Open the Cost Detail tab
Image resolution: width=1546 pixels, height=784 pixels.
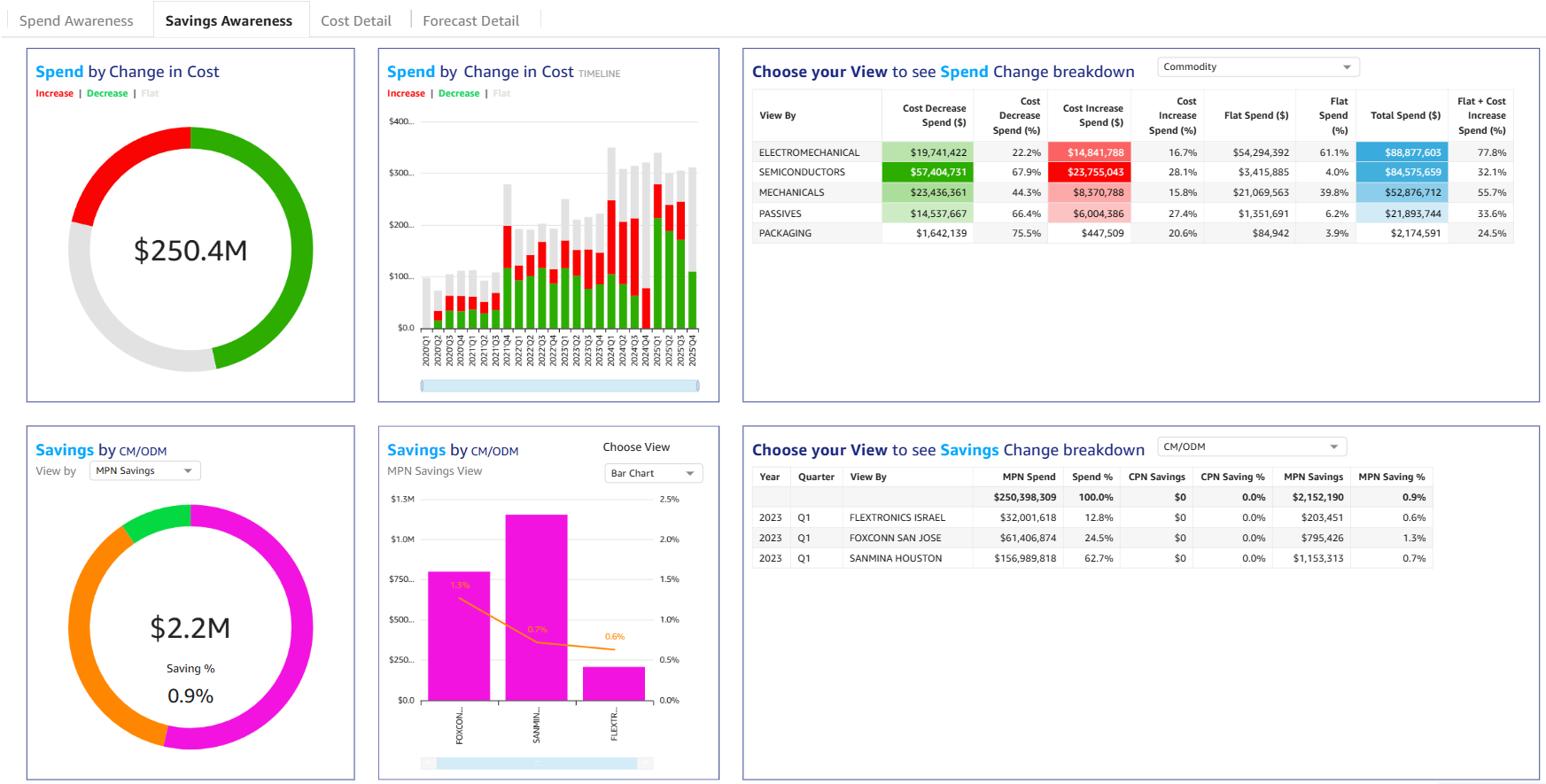pyautogui.click(x=355, y=20)
